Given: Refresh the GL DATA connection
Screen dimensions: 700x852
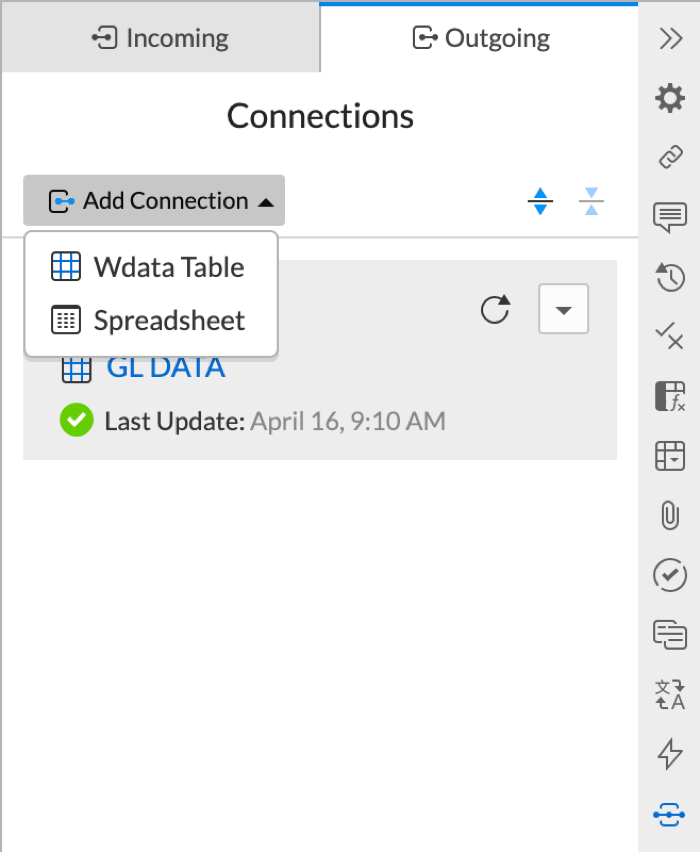Looking at the screenshot, I should point(495,309).
